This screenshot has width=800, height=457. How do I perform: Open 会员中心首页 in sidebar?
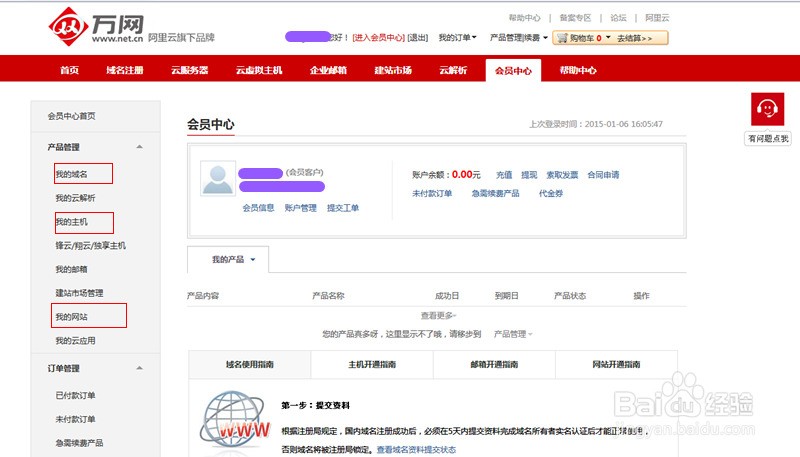coord(71,116)
